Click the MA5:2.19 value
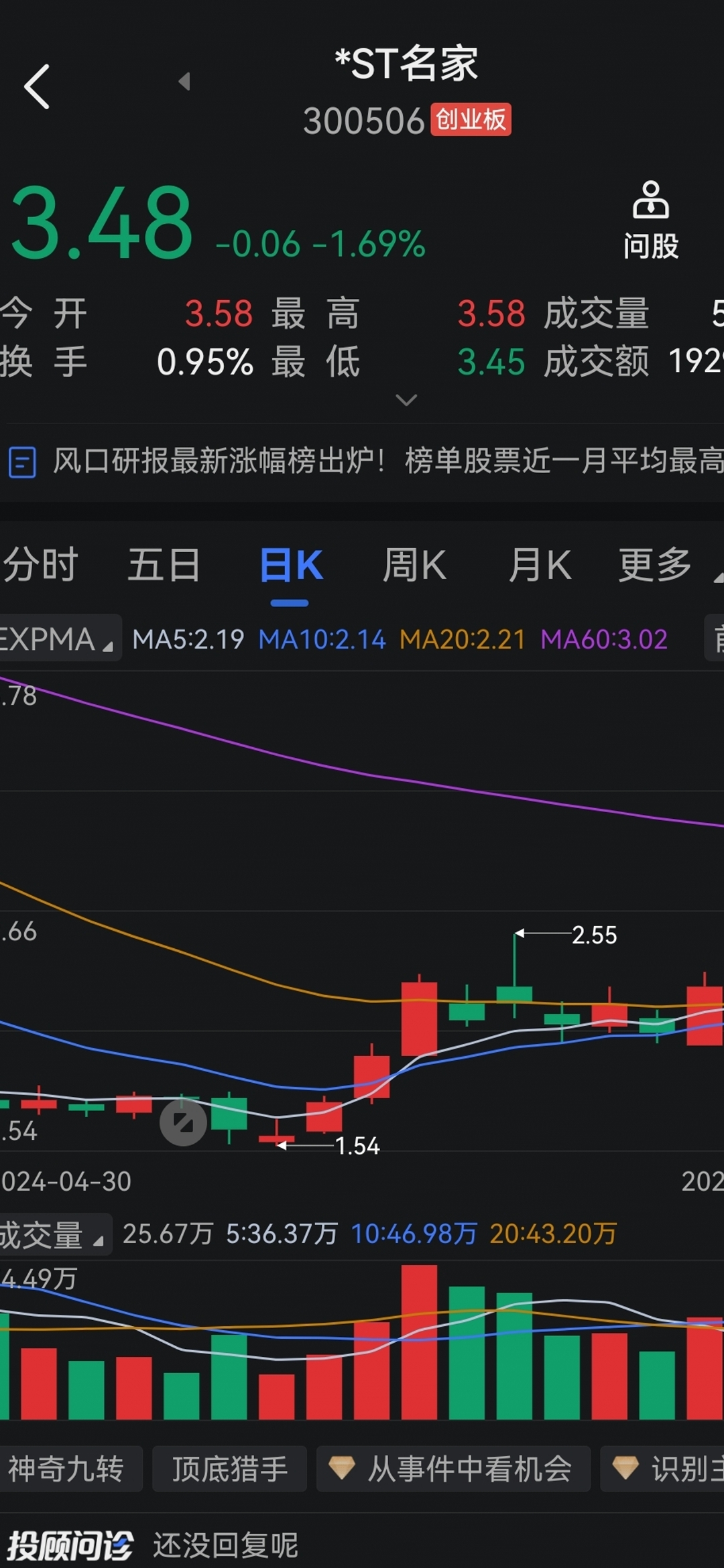The image size is (724, 1568). coord(188,639)
